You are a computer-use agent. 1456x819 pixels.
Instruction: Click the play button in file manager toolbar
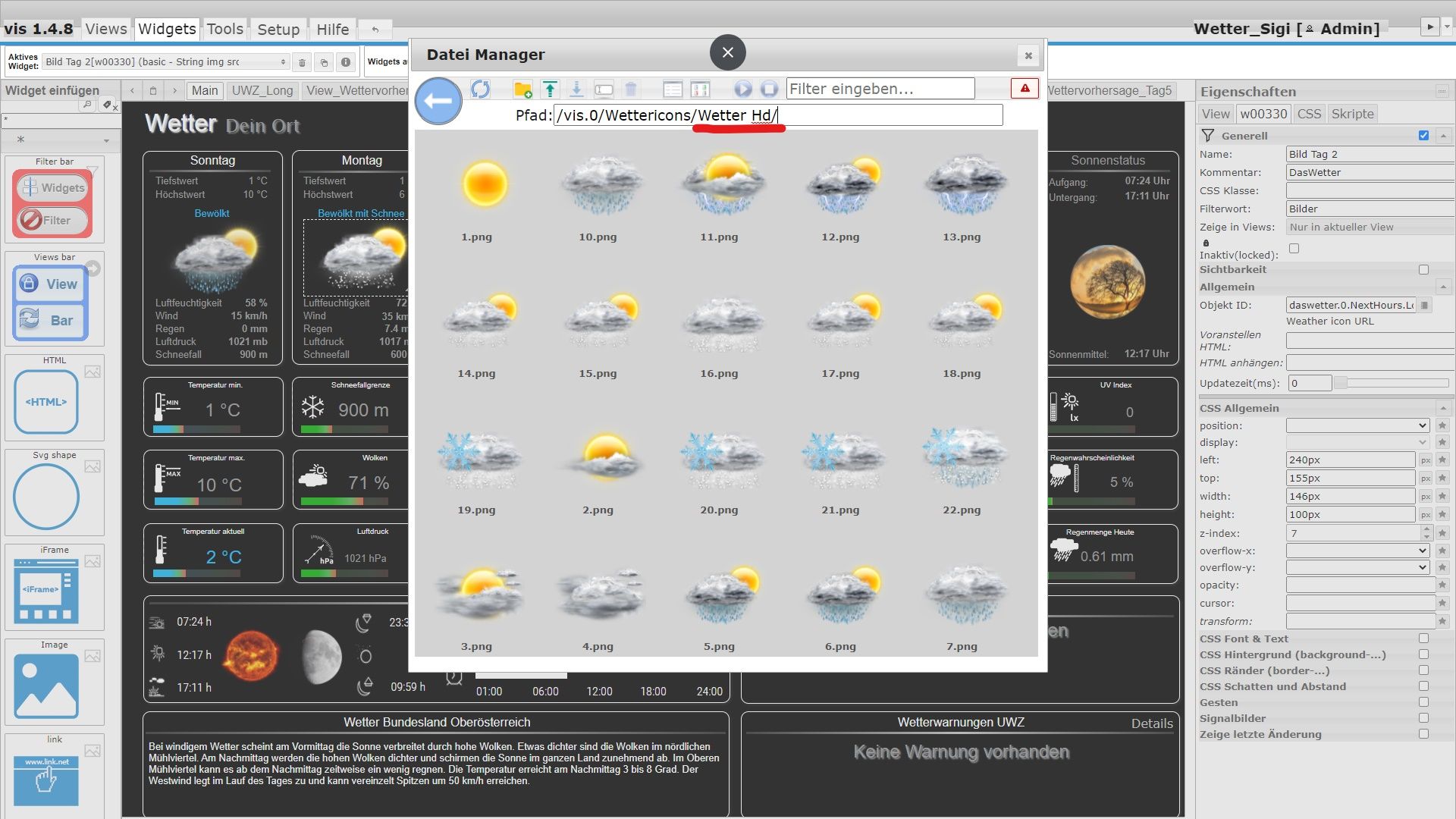pyautogui.click(x=742, y=89)
